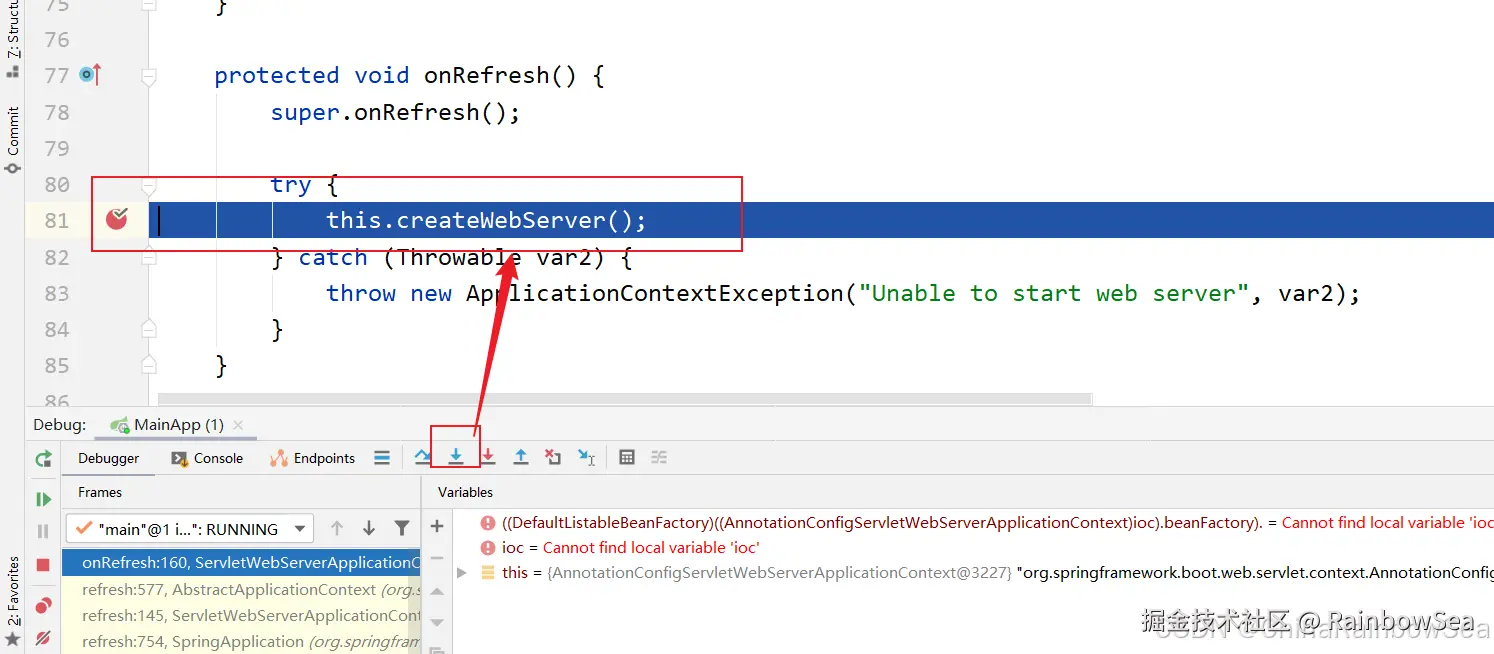Screen dimensions: 1494x654
Task: Click line number 83 in the gutter
Action: [57, 293]
